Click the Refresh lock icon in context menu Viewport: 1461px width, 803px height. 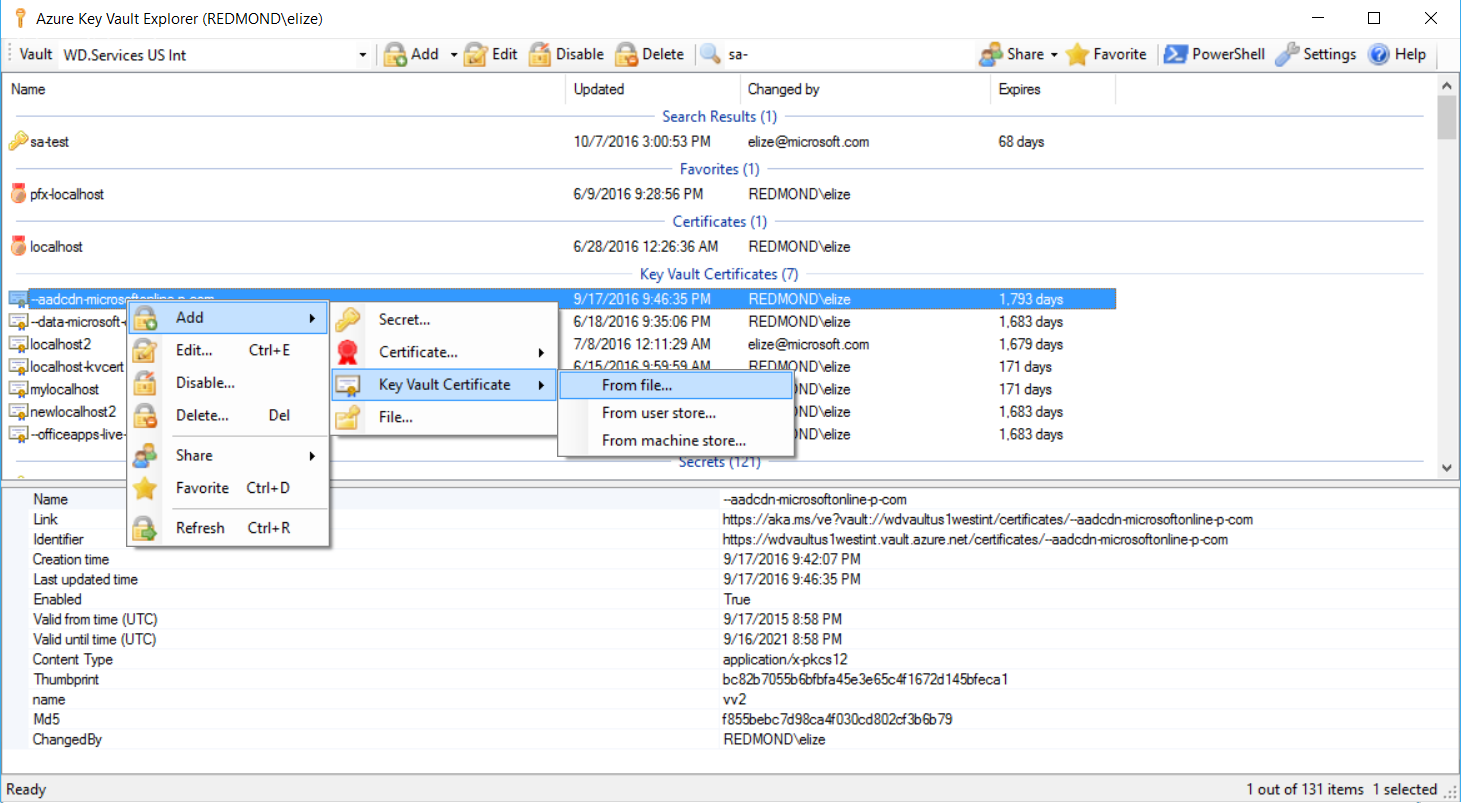146,528
